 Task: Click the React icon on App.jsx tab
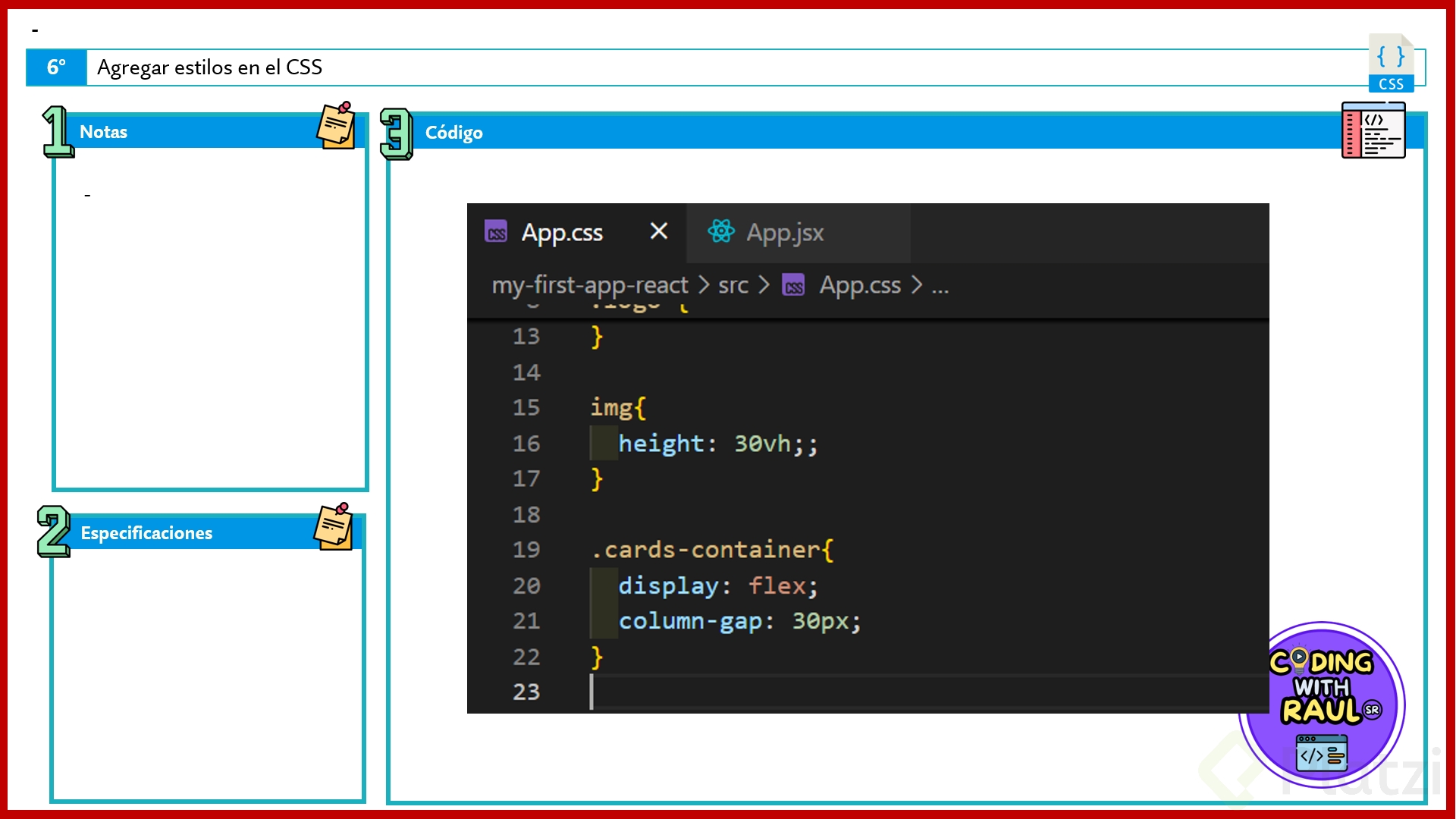tap(720, 231)
